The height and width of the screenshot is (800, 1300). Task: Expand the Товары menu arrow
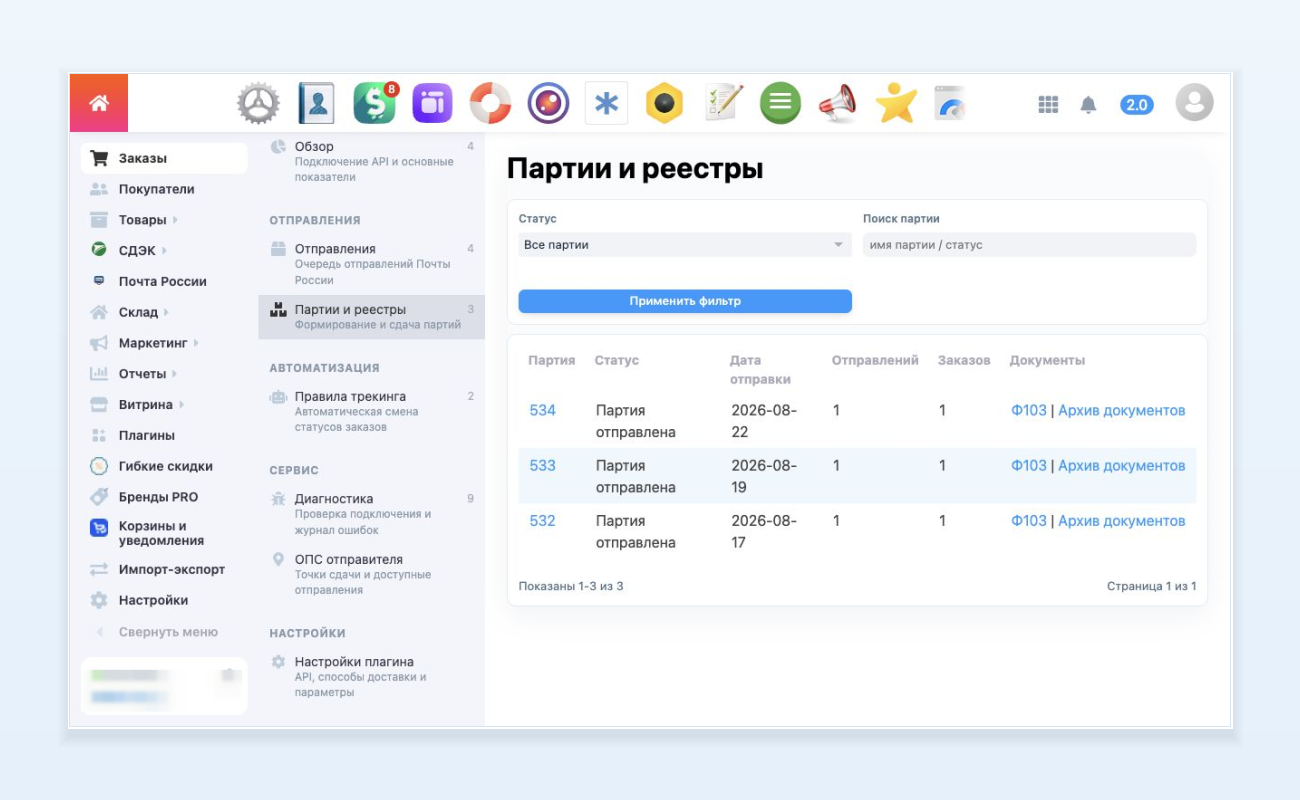(175, 220)
